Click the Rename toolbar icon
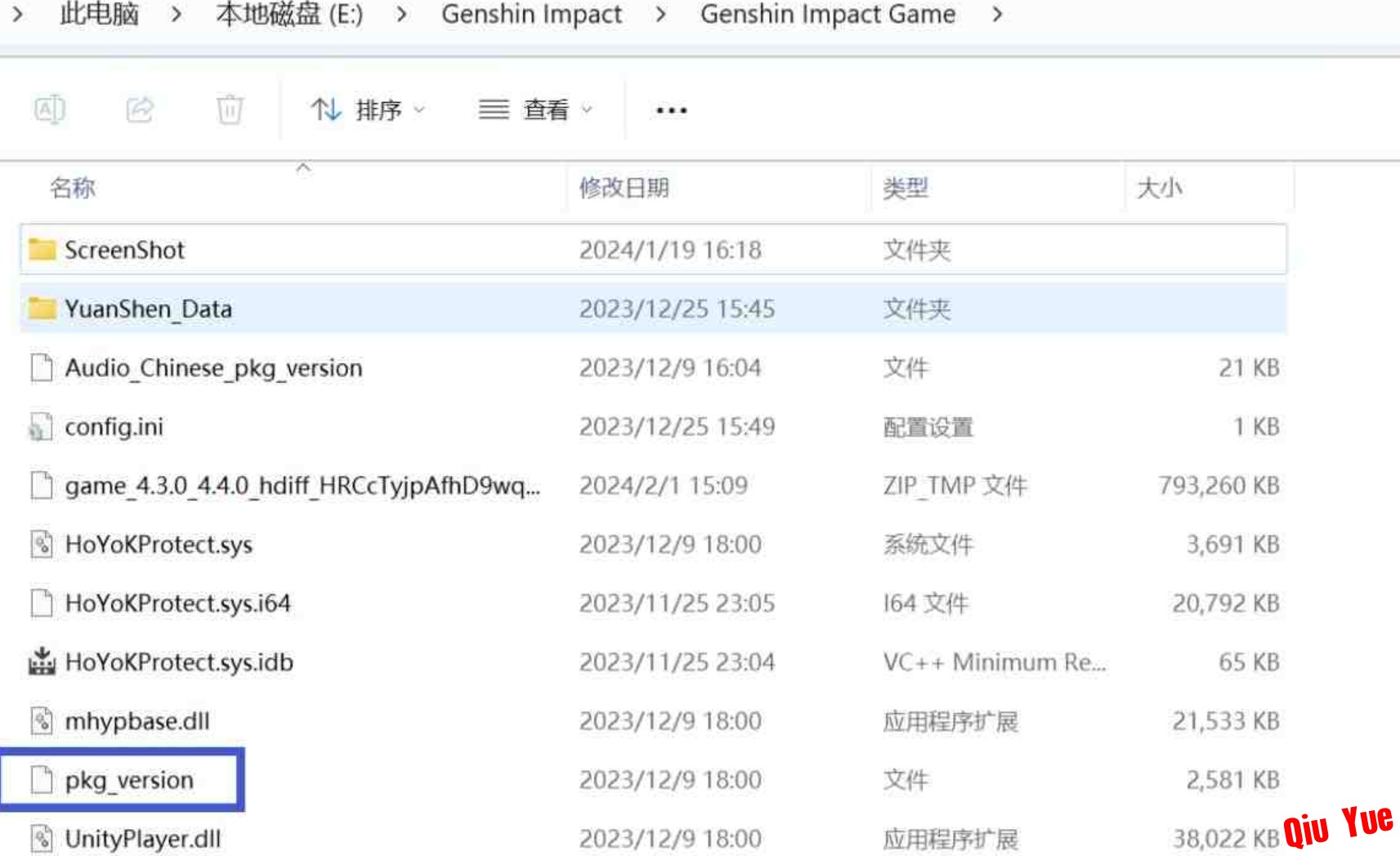1400x856 pixels. coord(50,109)
